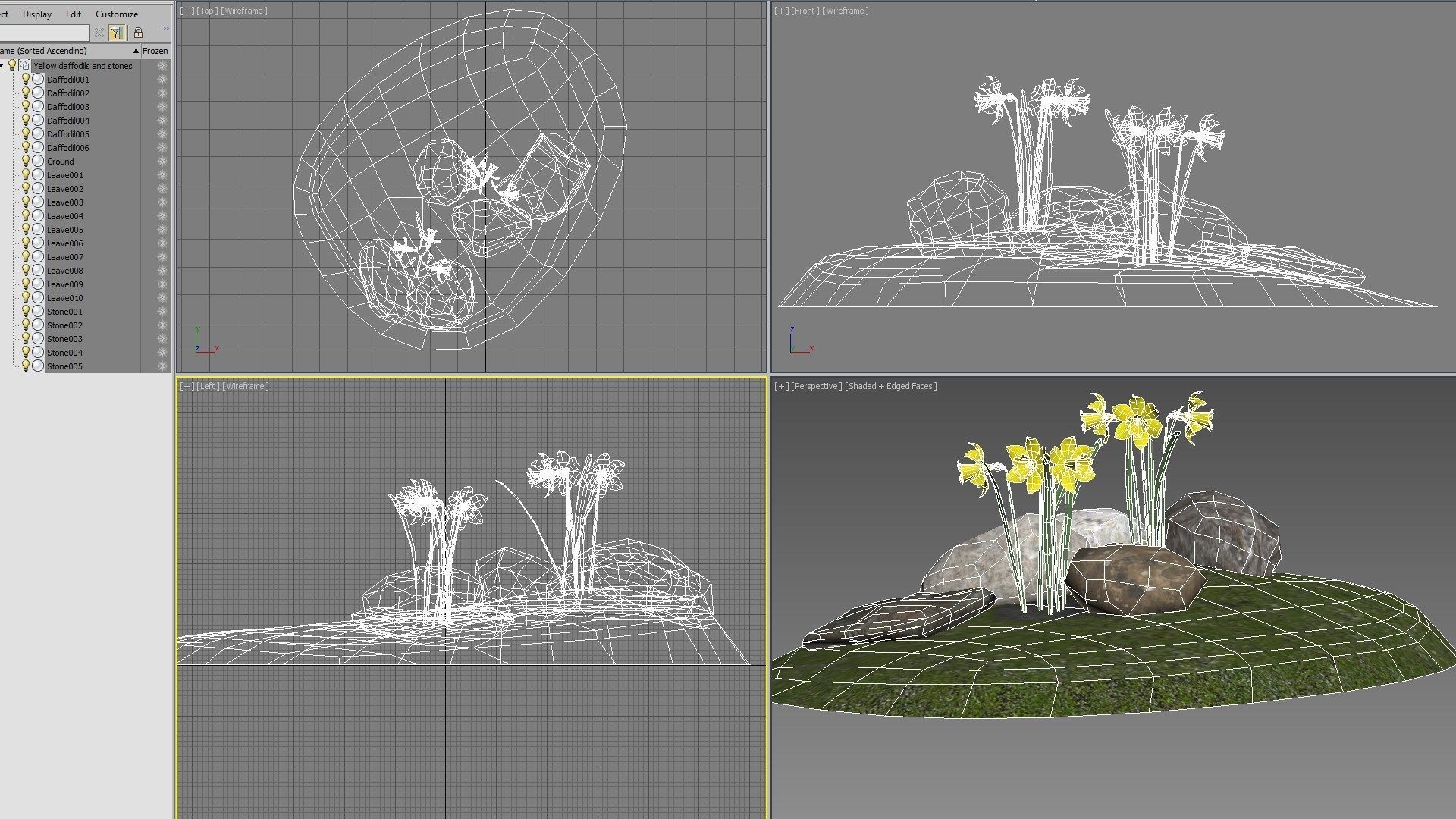The width and height of the screenshot is (1456, 819).
Task: Click the frozen snowflake icon for Daffodil001
Action: [162, 80]
